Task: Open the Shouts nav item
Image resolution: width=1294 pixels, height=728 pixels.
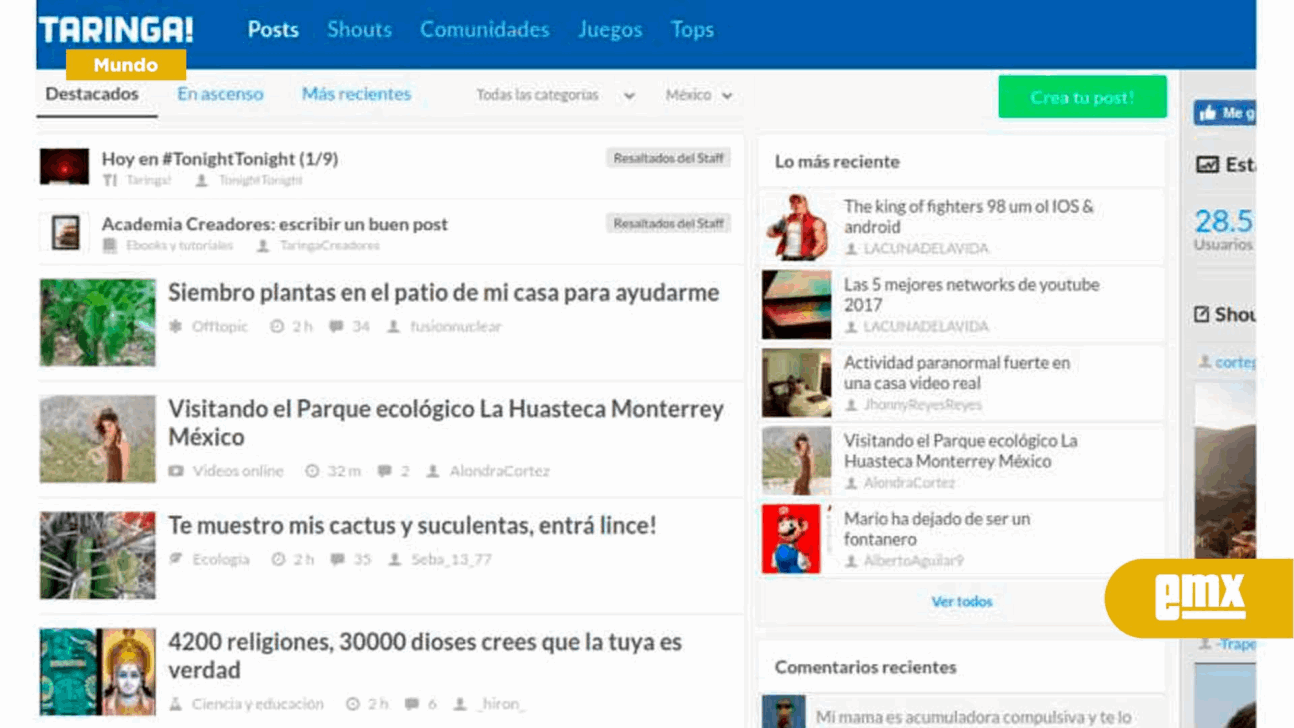Action: pos(359,30)
